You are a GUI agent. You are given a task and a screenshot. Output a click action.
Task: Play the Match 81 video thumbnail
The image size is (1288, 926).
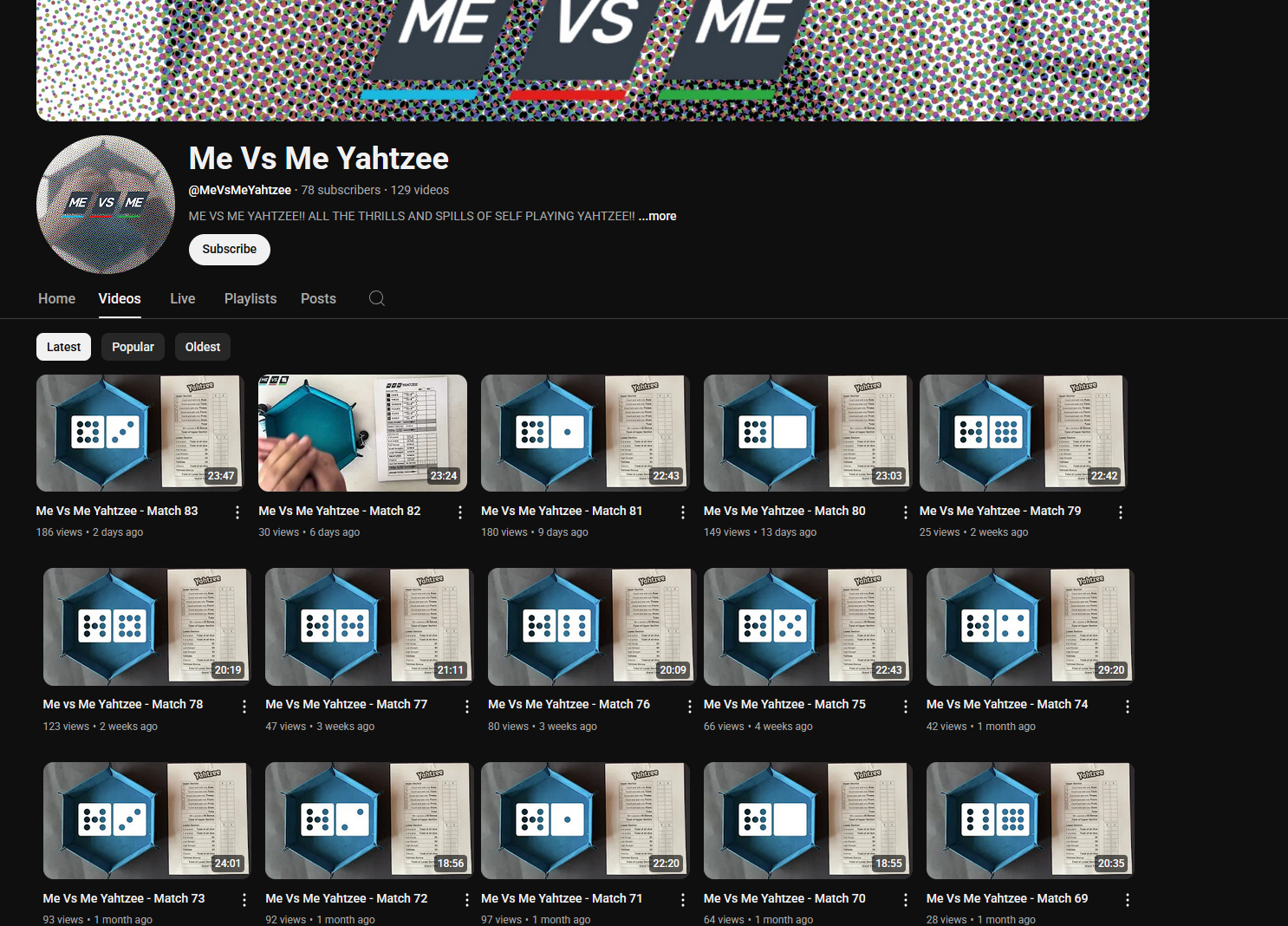pyautogui.click(x=585, y=433)
